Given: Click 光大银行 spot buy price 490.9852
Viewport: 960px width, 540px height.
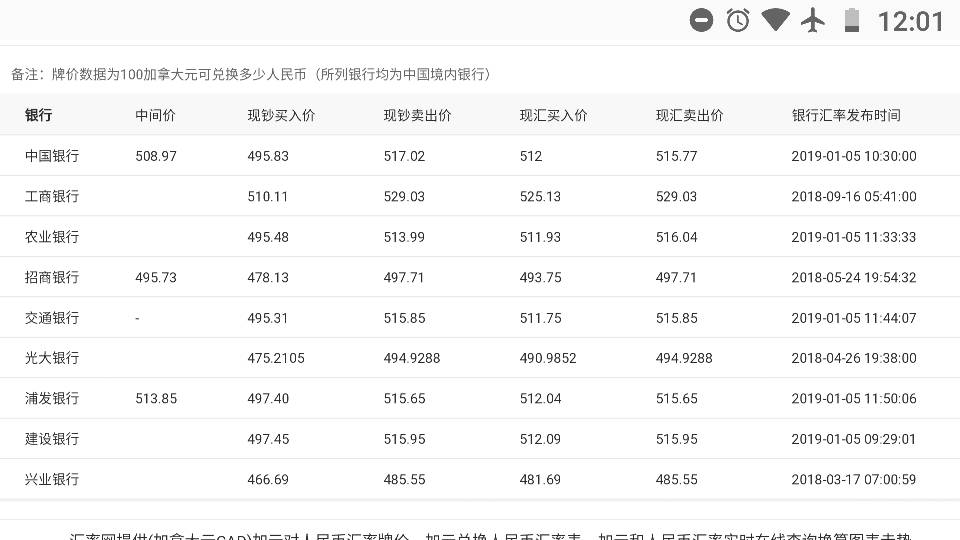Looking at the screenshot, I should pos(548,358).
